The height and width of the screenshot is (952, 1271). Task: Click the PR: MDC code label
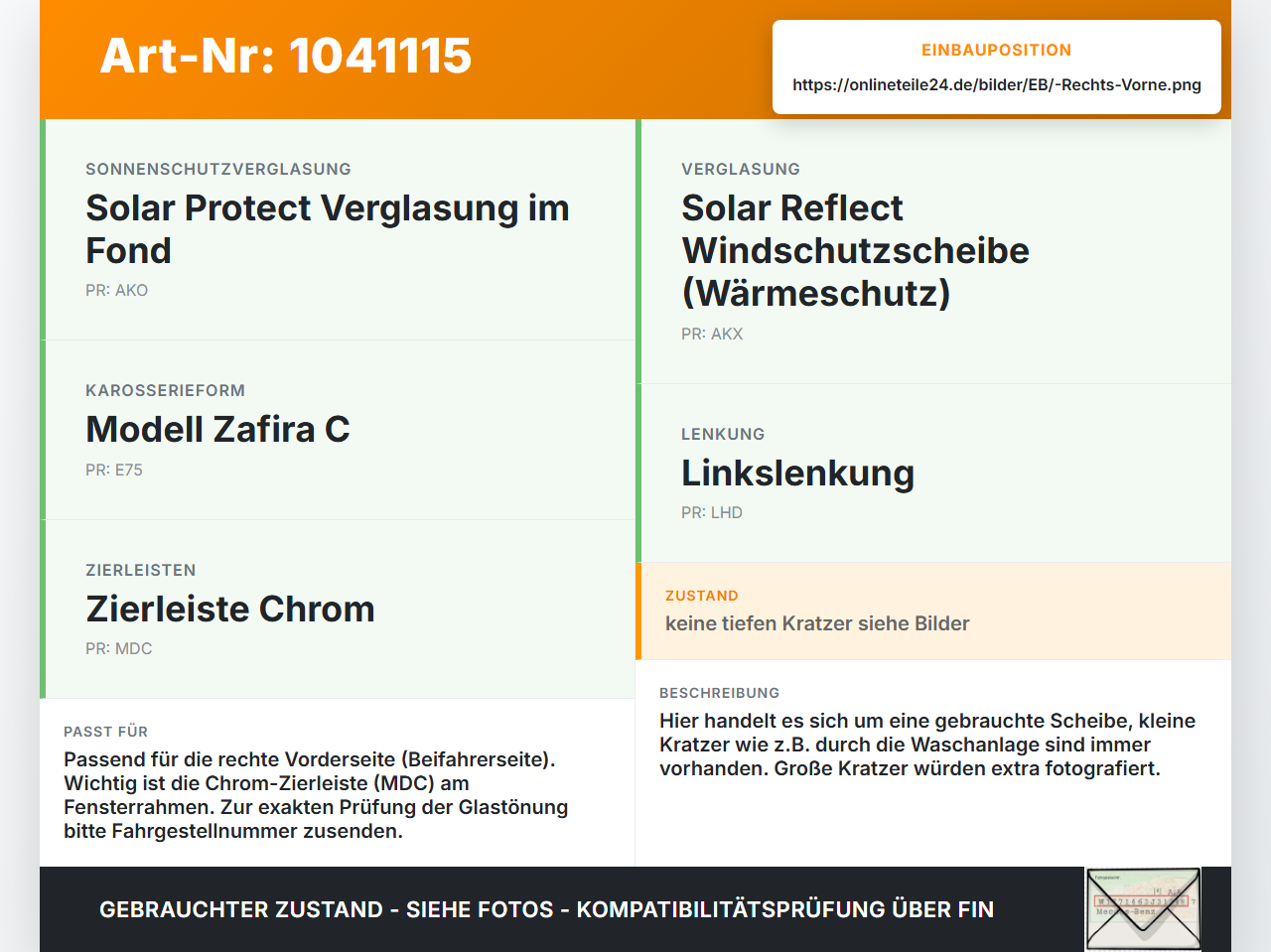pos(119,648)
